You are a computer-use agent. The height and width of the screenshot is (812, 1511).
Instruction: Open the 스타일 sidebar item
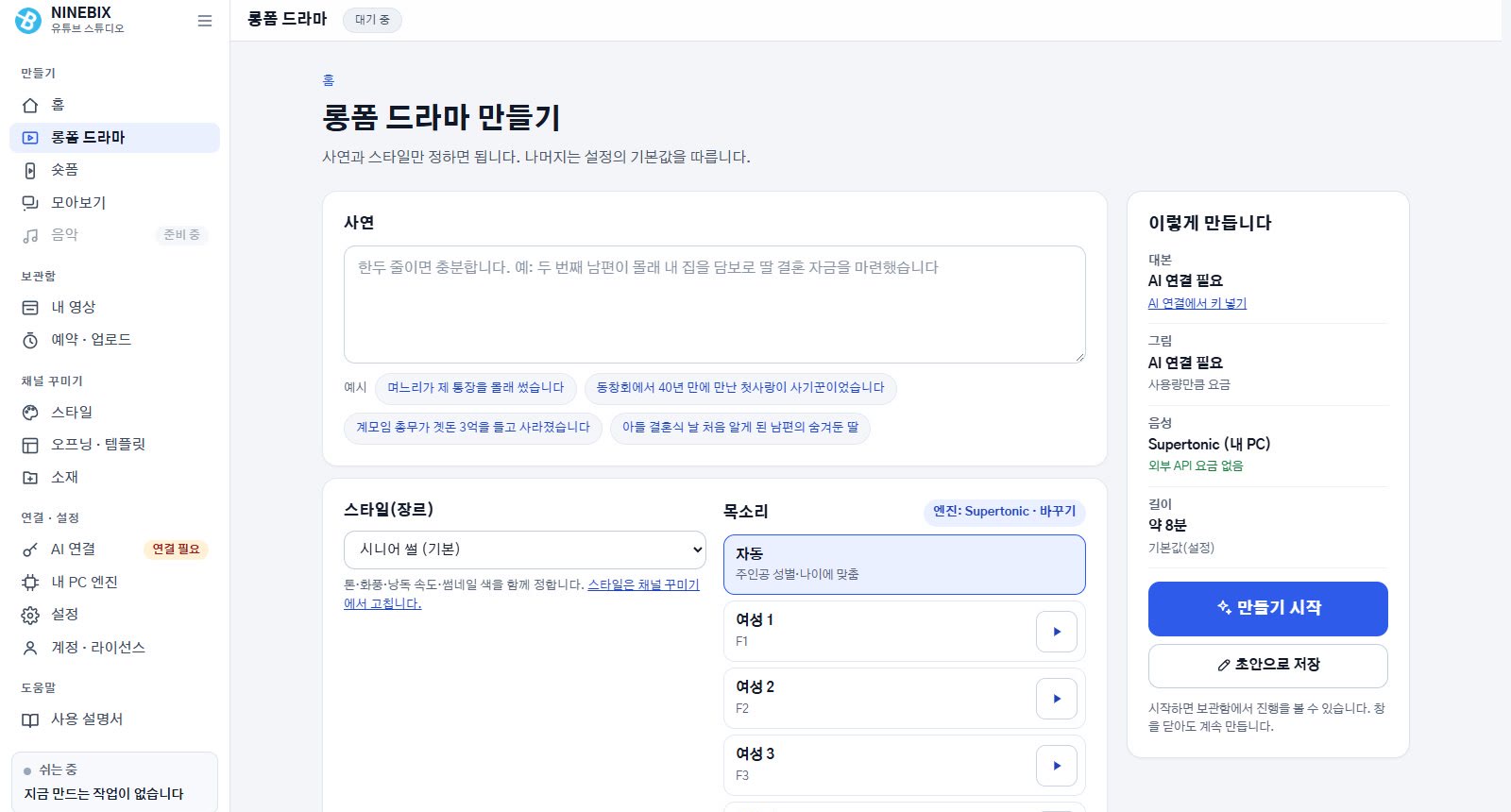click(x=114, y=413)
